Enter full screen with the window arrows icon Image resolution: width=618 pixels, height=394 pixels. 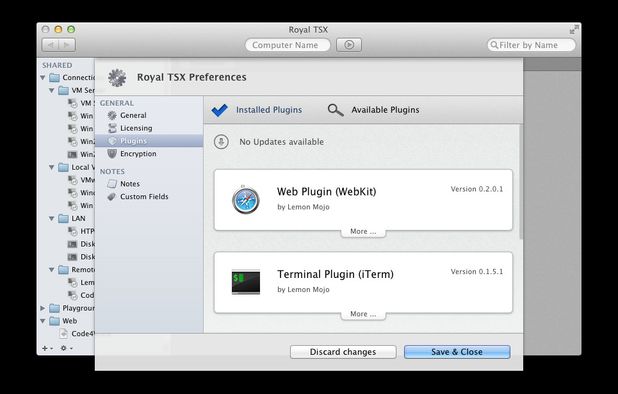574,30
